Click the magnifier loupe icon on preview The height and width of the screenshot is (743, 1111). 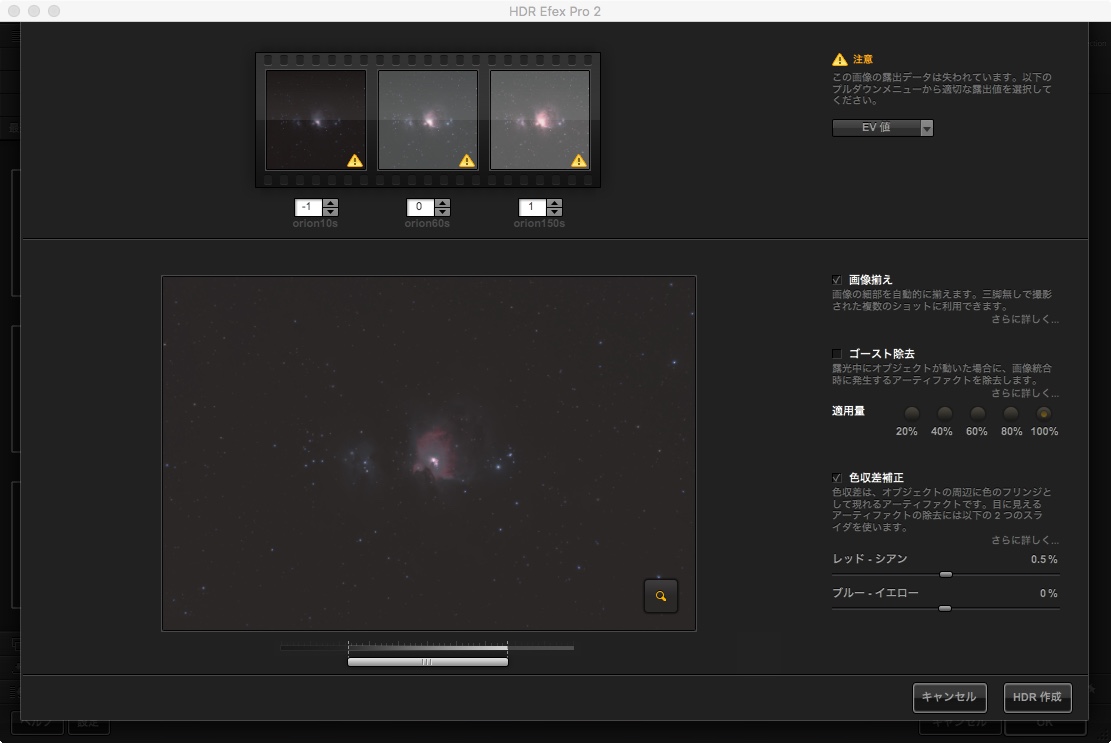pos(660,596)
